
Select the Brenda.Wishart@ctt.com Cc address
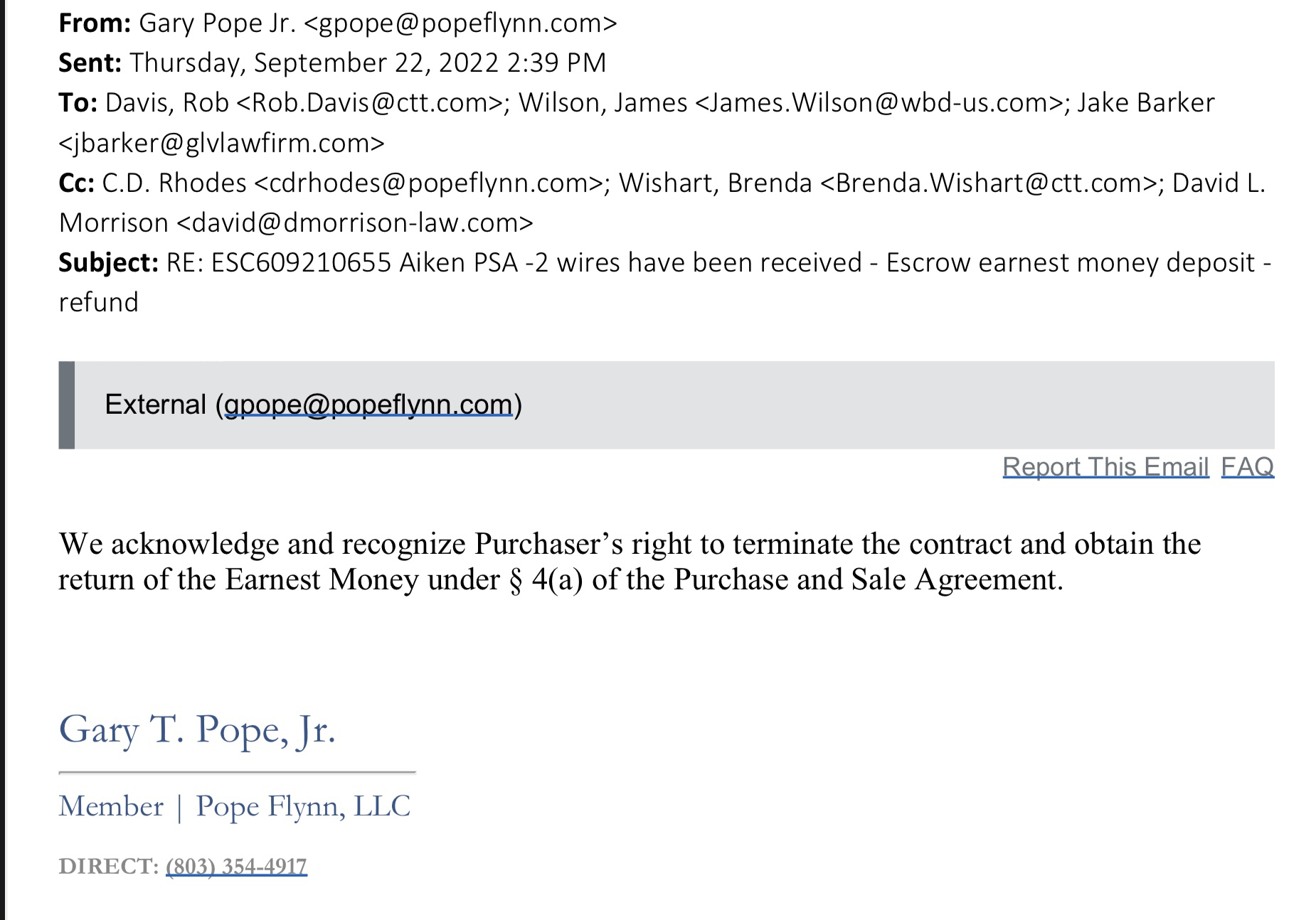(x=989, y=183)
